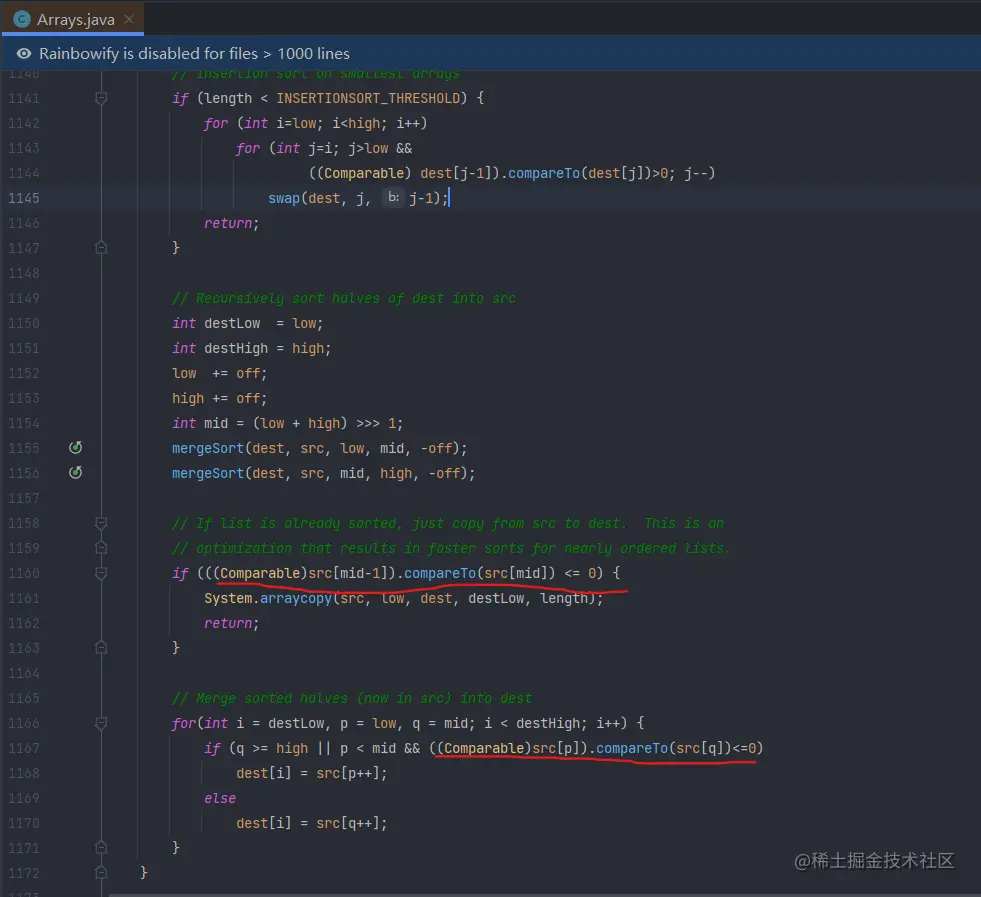Click the eye icon in Rainbowify notification
The height and width of the screenshot is (897, 981).
[24, 54]
